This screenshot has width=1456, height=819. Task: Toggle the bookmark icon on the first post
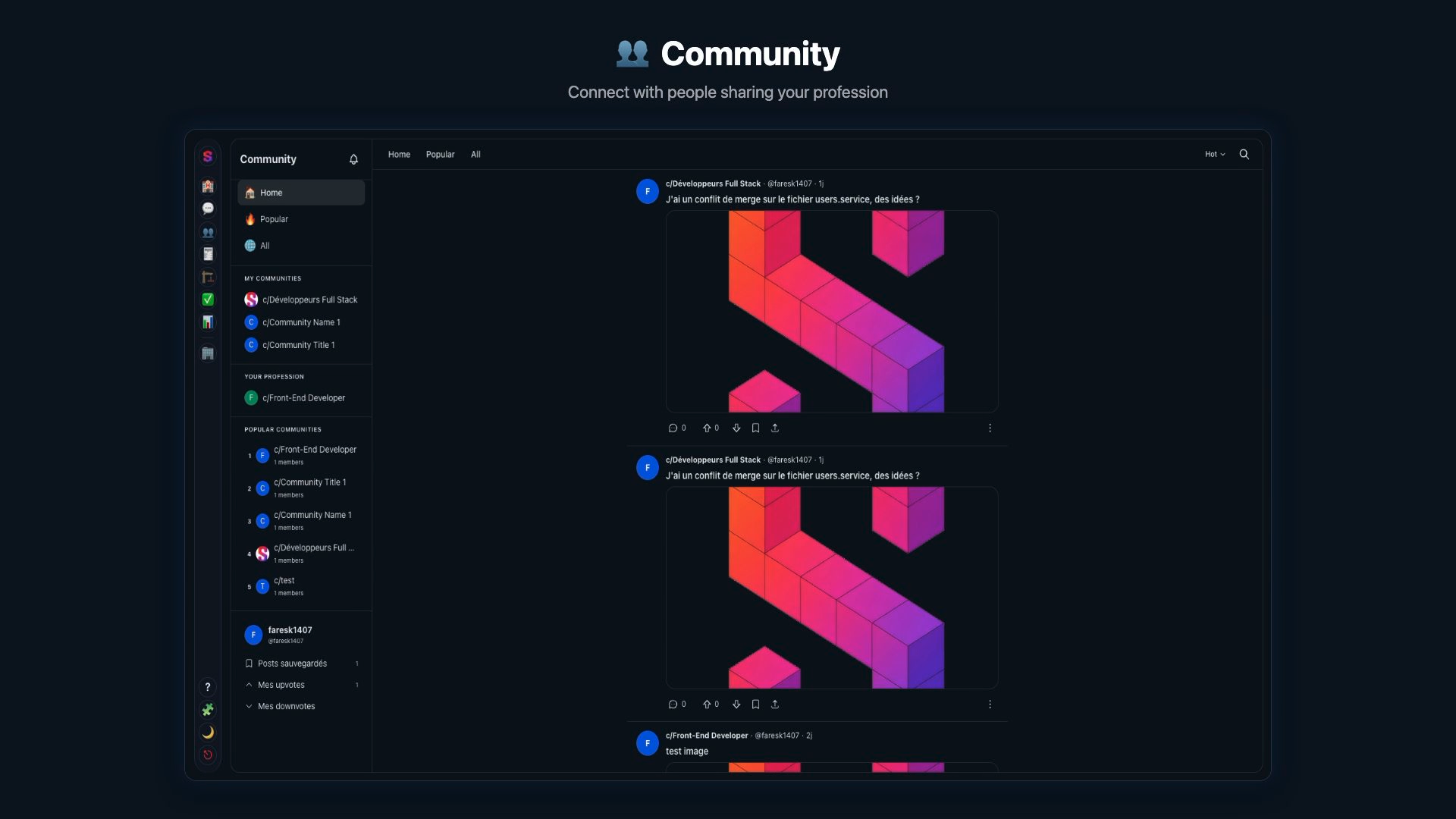[x=755, y=428]
